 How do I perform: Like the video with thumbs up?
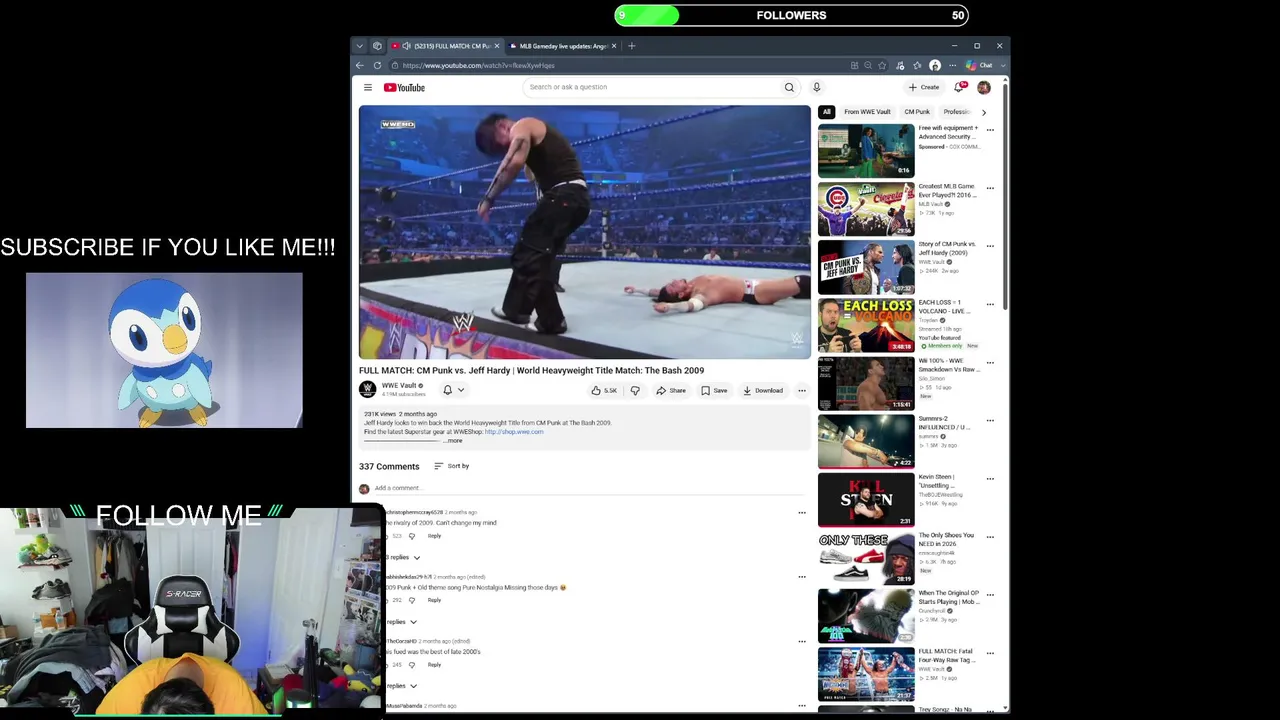(x=604, y=391)
